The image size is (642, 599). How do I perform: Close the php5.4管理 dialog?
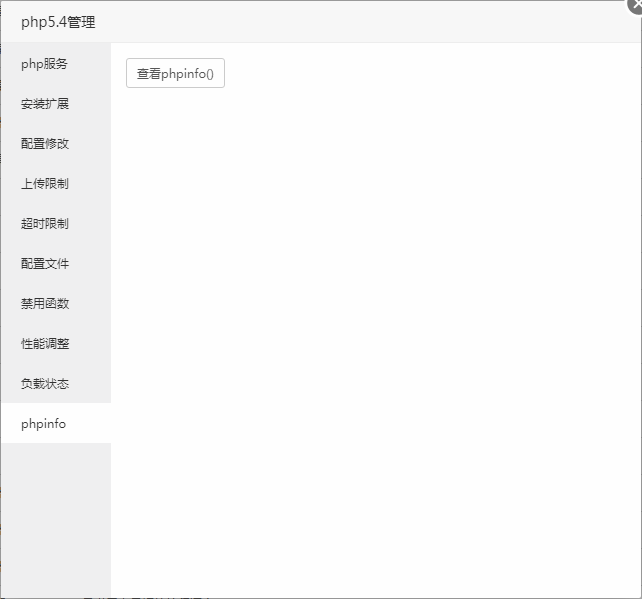click(x=635, y=5)
